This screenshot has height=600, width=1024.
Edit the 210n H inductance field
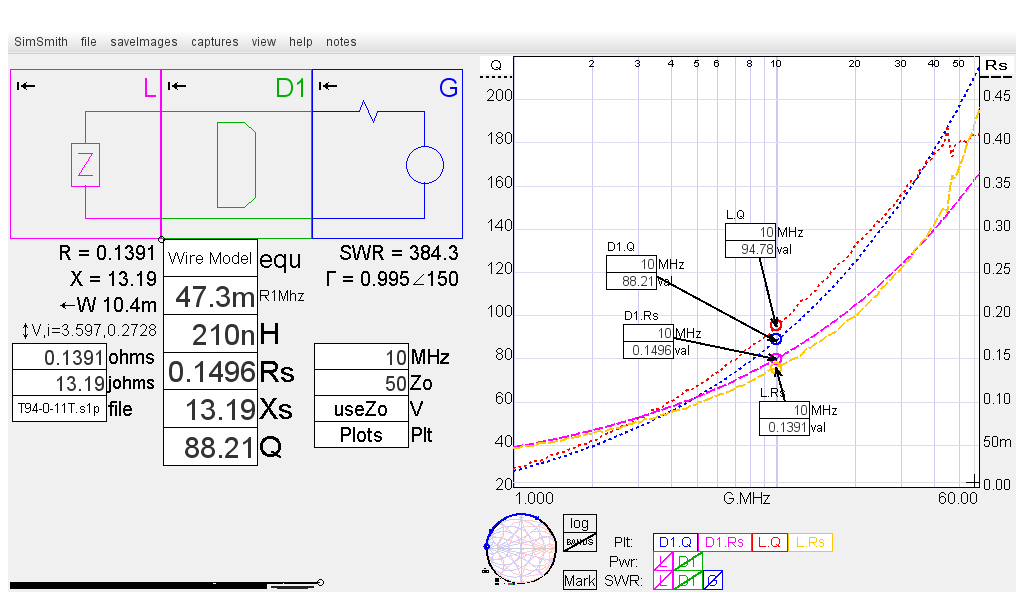click(x=210, y=334)
